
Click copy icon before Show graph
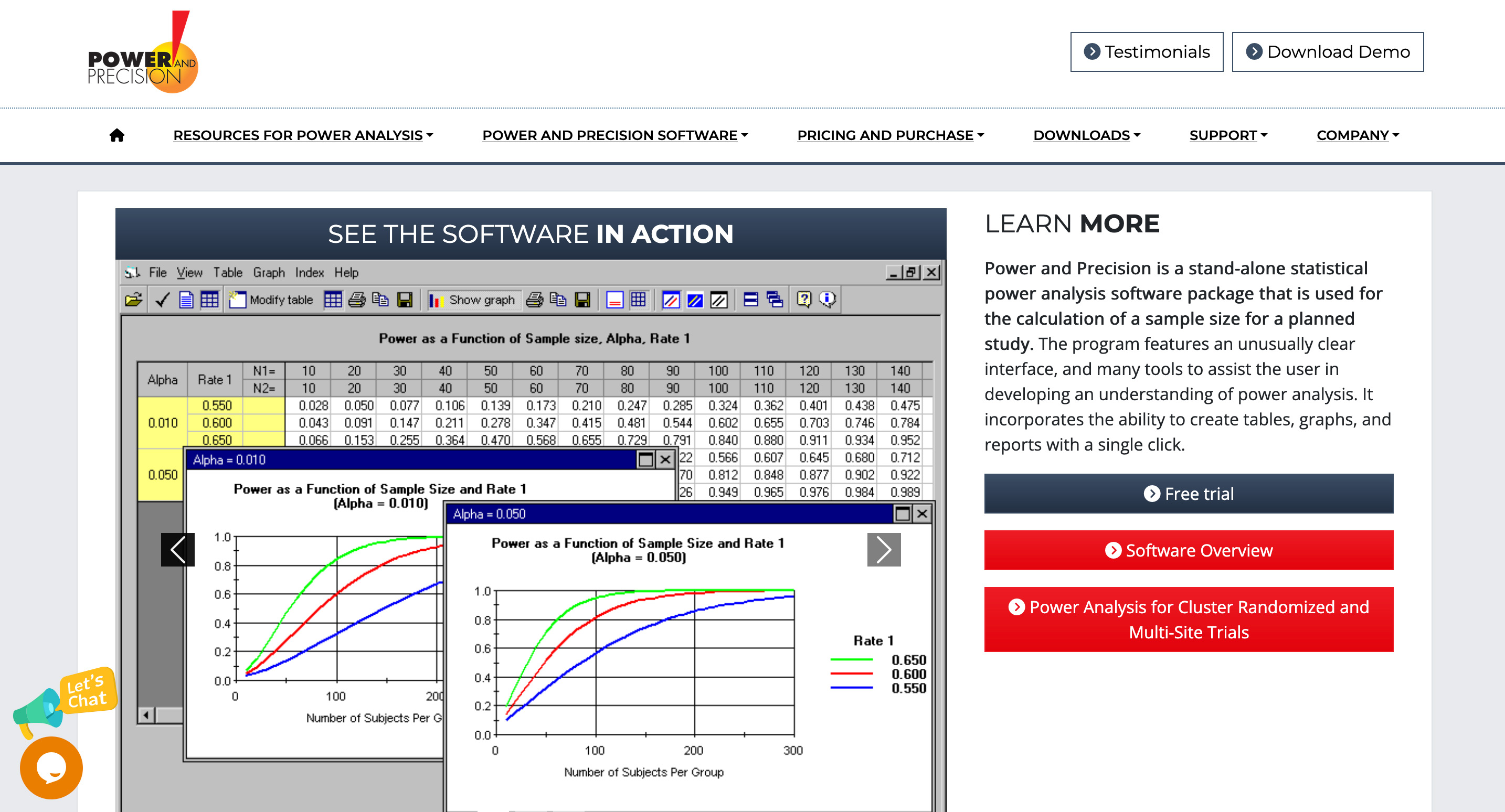(x=380, y=300)
